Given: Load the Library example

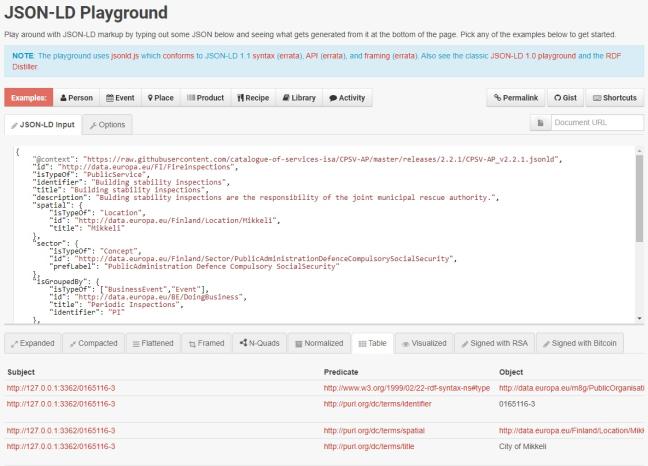Looking at the screenshot, I should tap(299, 98).
